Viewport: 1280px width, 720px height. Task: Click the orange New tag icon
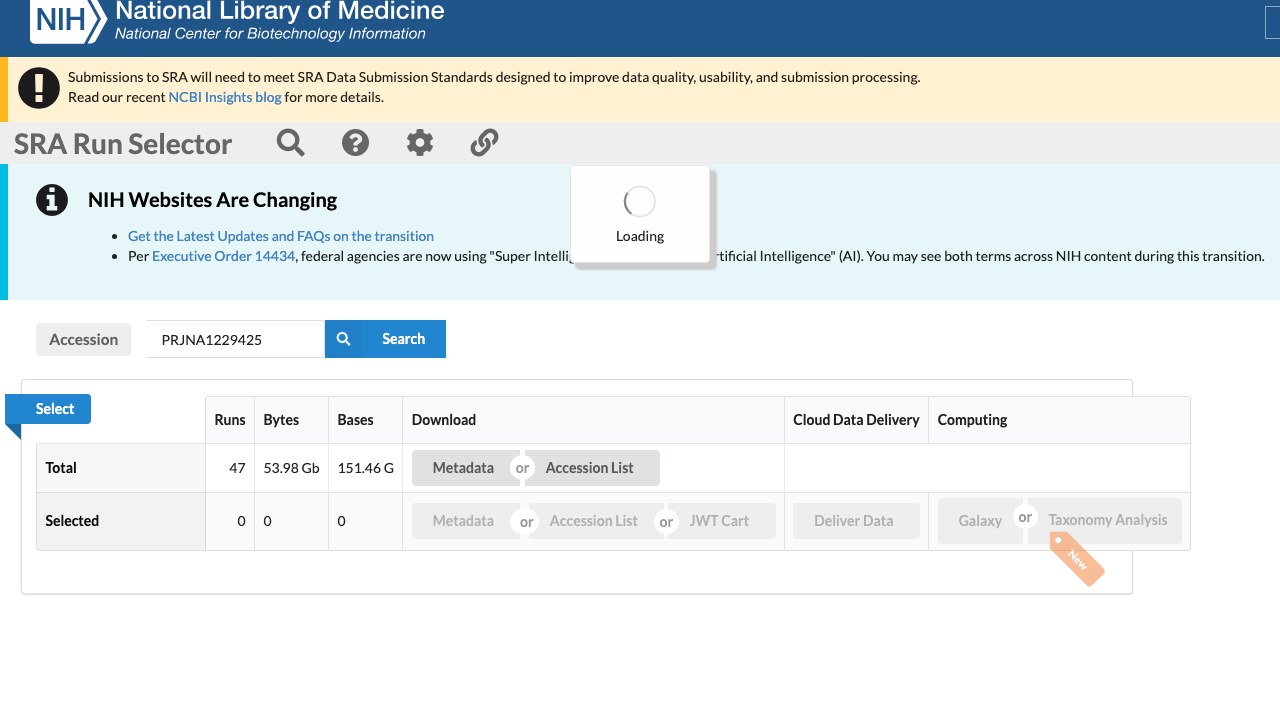click(x=1077, y=559)
